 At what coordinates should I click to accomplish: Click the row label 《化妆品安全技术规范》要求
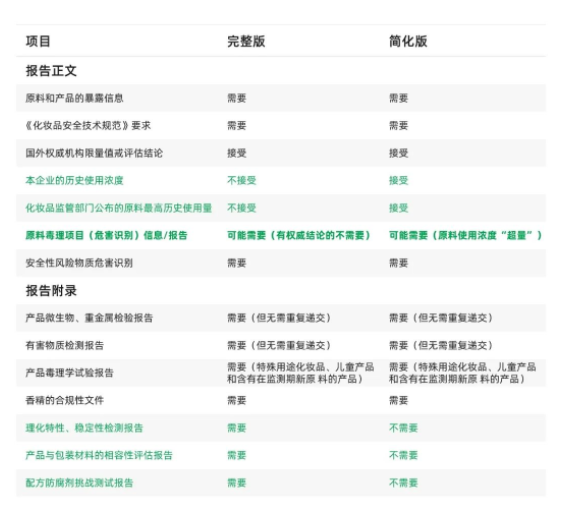click(x=88, y=126)
